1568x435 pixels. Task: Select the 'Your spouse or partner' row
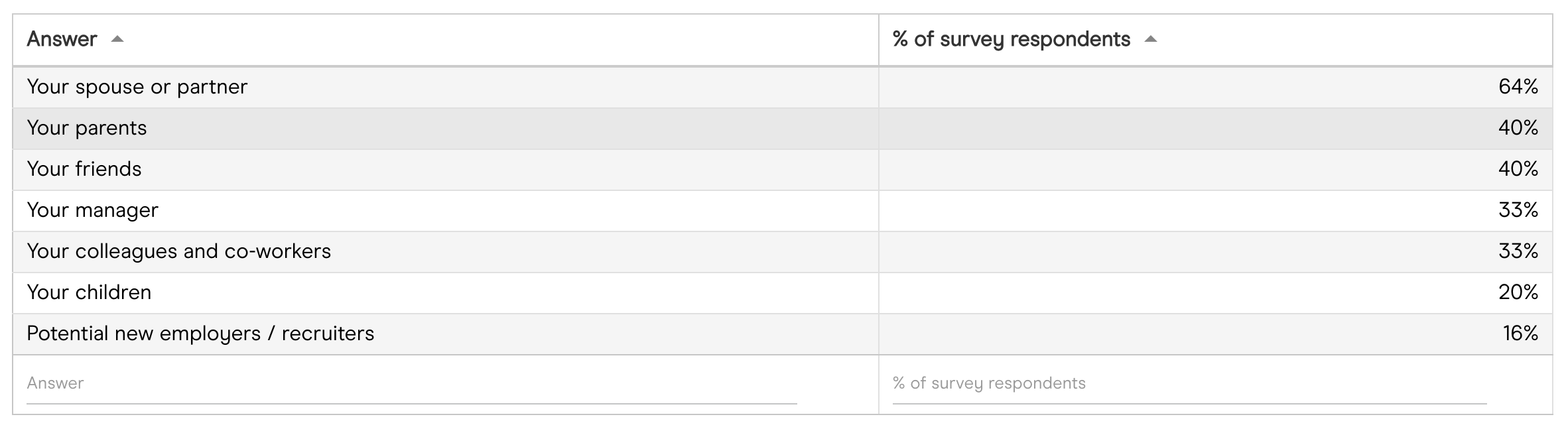(x=137, y=87)
